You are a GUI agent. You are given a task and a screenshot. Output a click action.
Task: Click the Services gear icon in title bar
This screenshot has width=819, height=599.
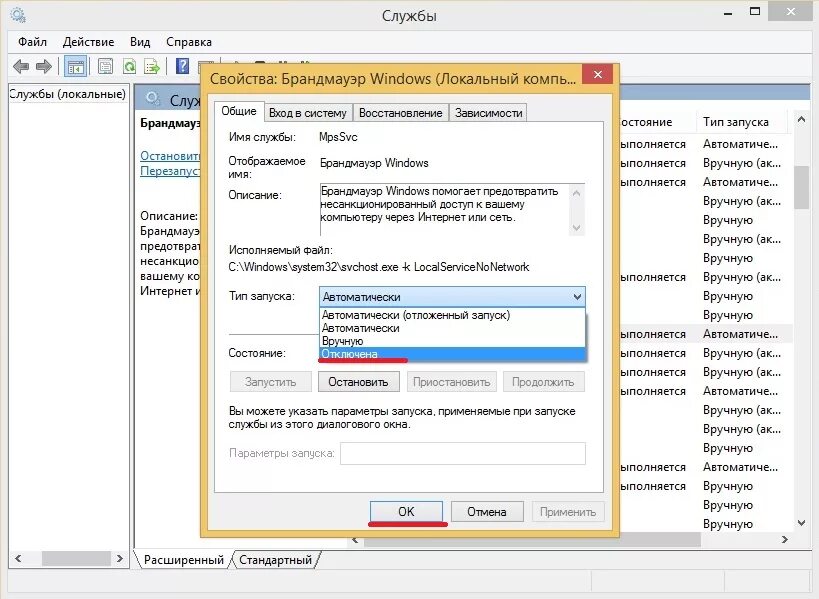pos(18,15)
